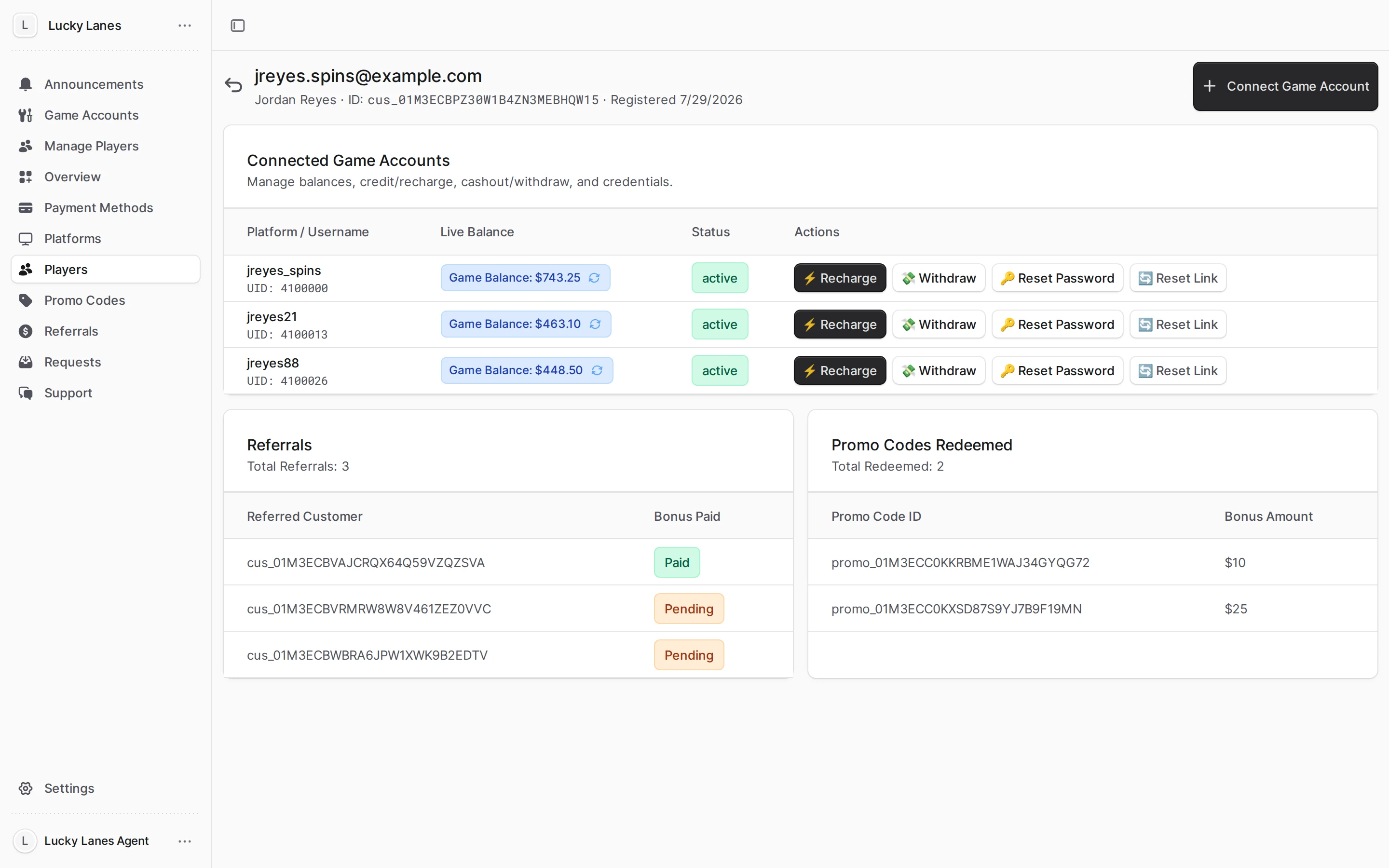The image size is (1389, 868).
Task: Click the Referrals dollar icon
Action: [25, 331]
